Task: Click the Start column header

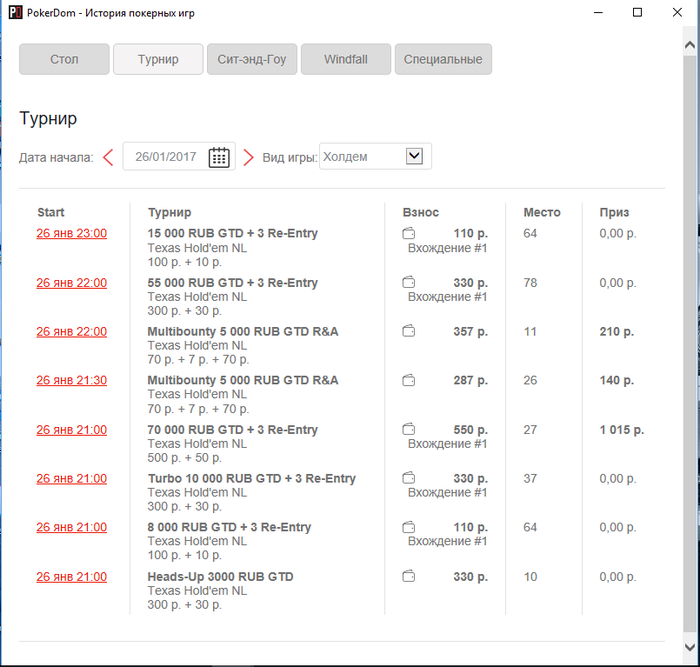Action: [51, 212]
